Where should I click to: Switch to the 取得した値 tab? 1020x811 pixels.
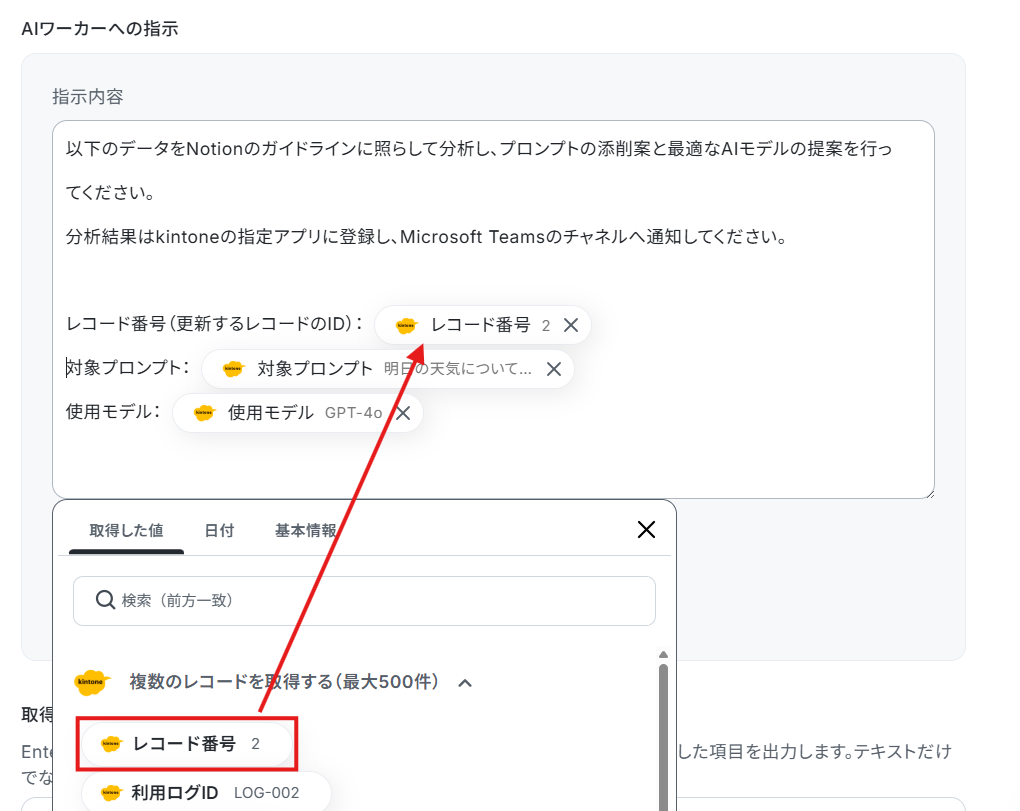126,531
